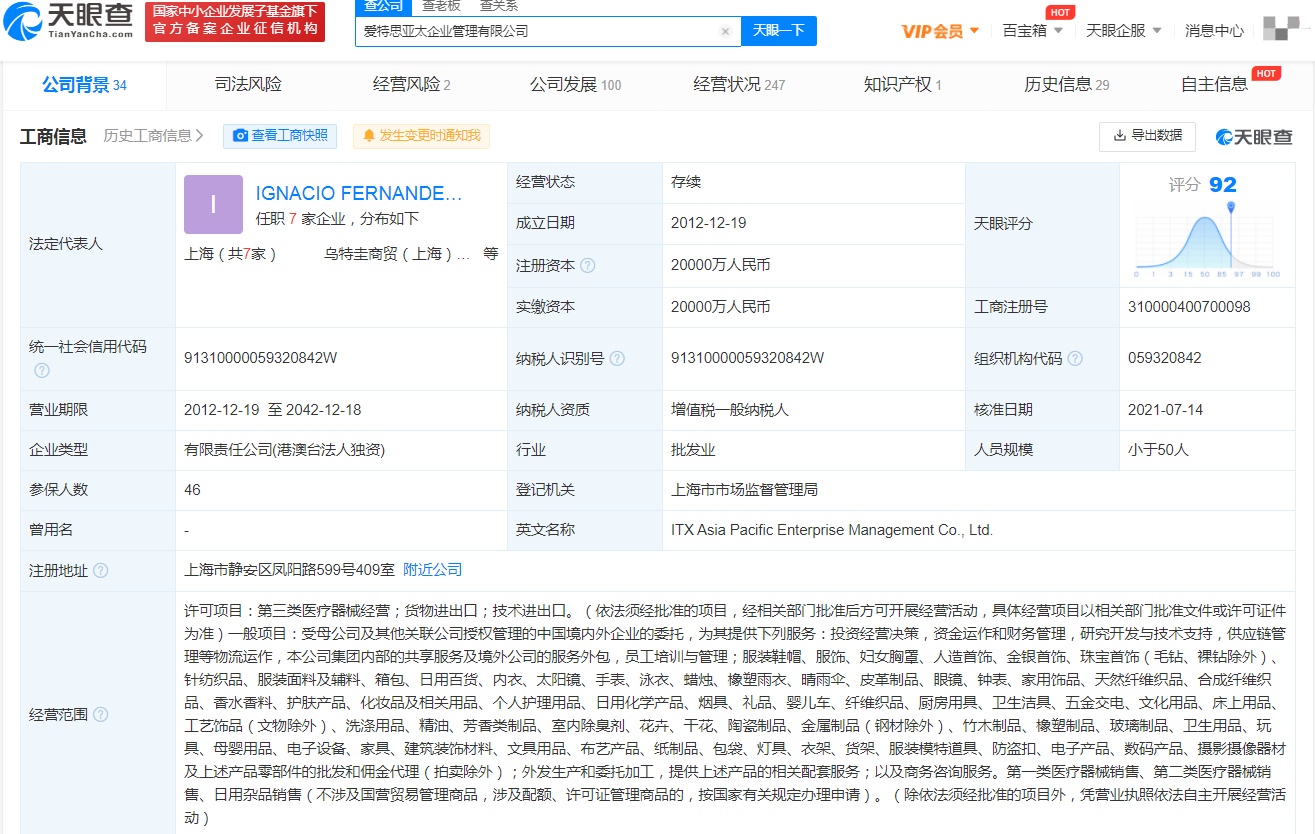This screenshot has width=1315, height=834.
Task: Click the credit code 91310000059320842W under 统一社会信用代码
Action: (x=261, y=357)
